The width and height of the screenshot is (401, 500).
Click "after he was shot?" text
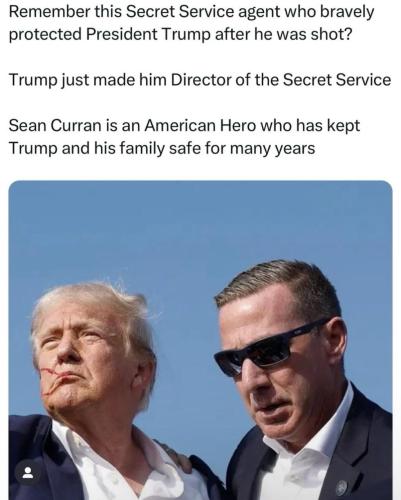[x=284, y=34]
